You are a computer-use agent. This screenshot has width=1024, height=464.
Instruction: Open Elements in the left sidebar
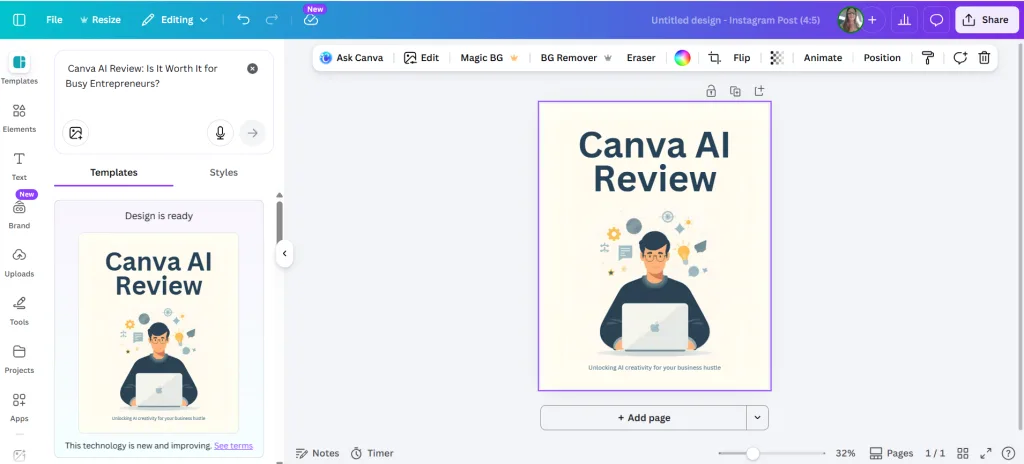[19, 118]
